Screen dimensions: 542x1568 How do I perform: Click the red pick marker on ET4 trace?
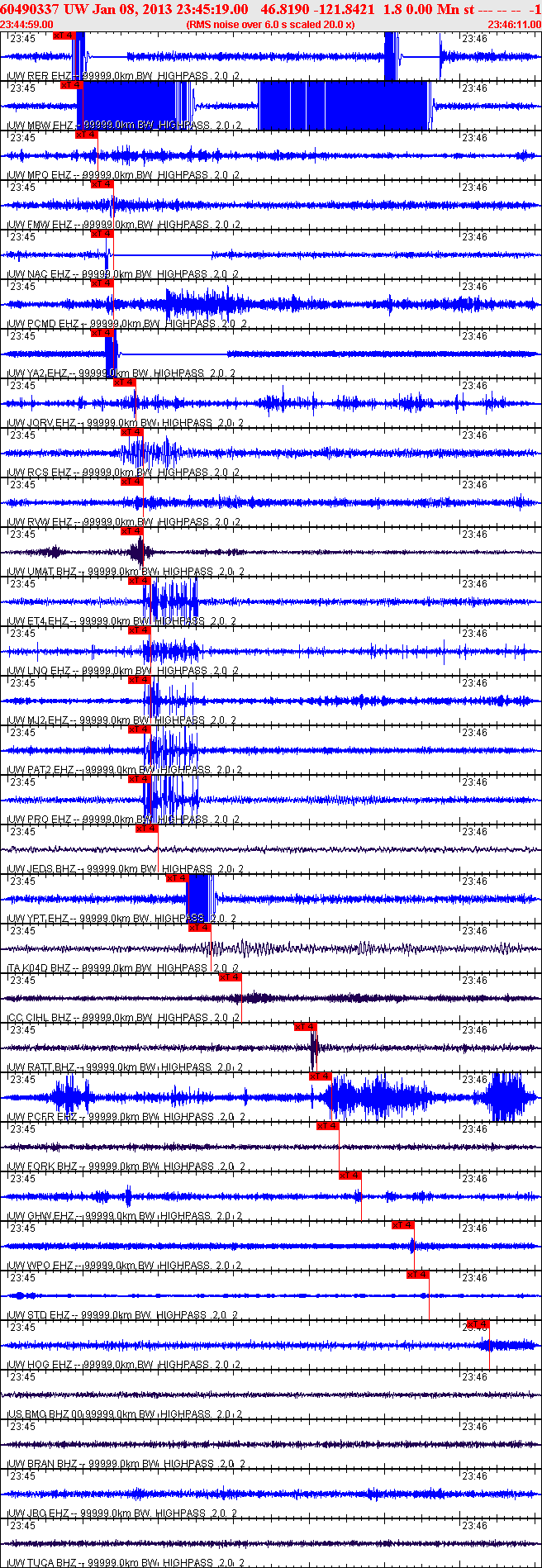coord(140,581)
